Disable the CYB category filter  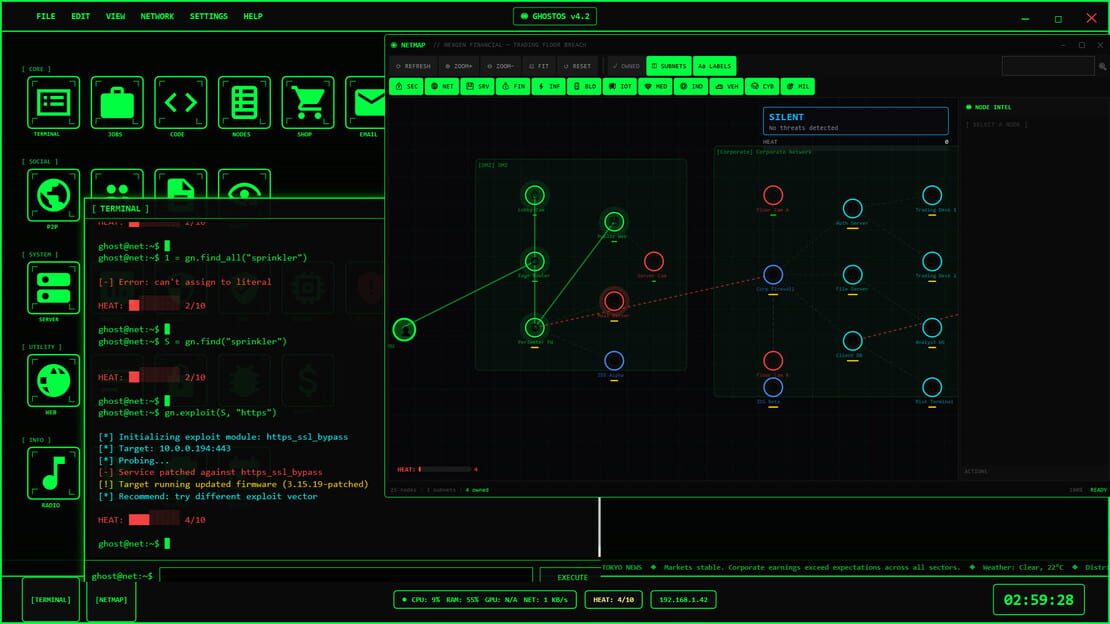click(x=762, y=86)
